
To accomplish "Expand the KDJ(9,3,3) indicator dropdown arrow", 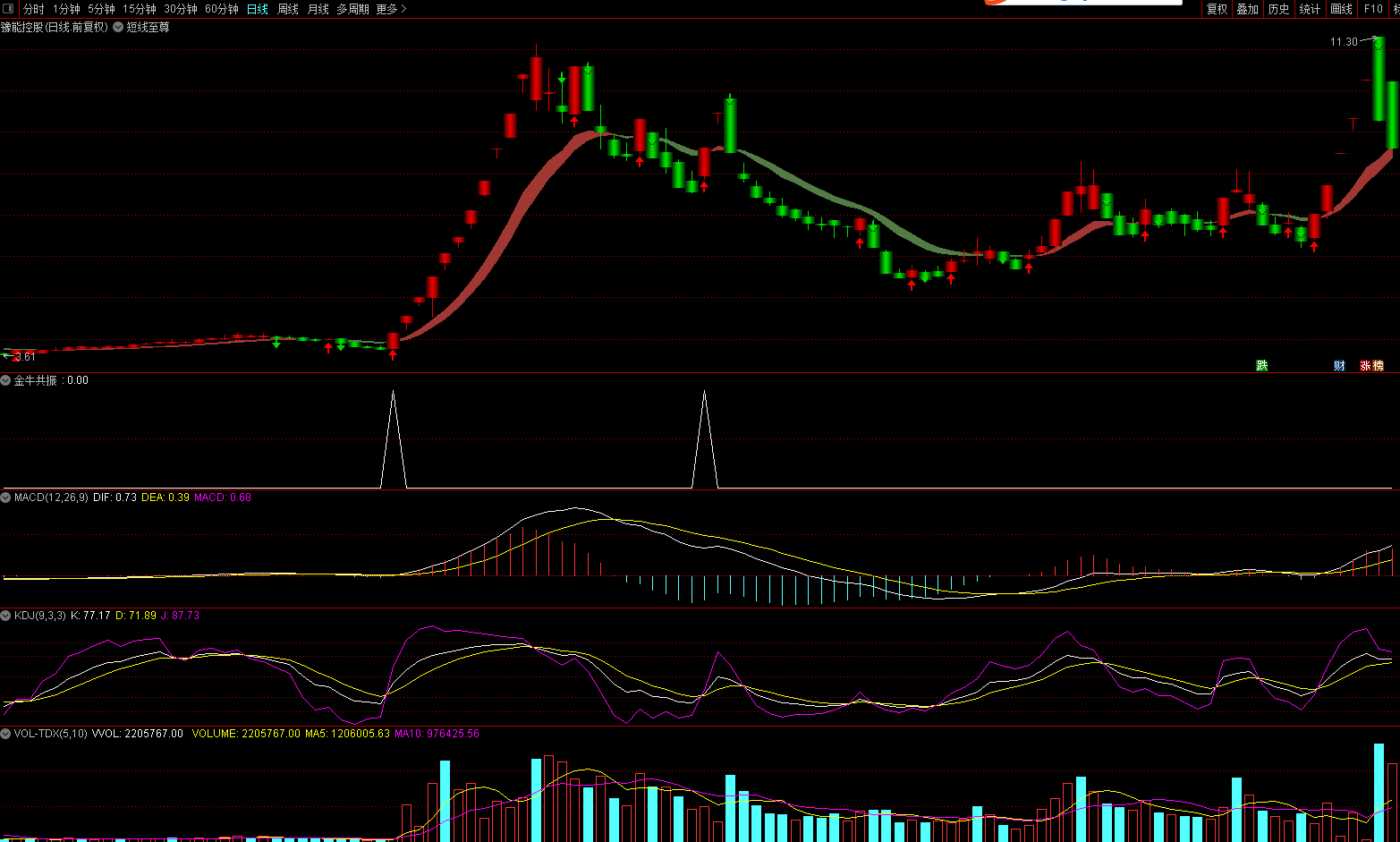I will [6, 616].
